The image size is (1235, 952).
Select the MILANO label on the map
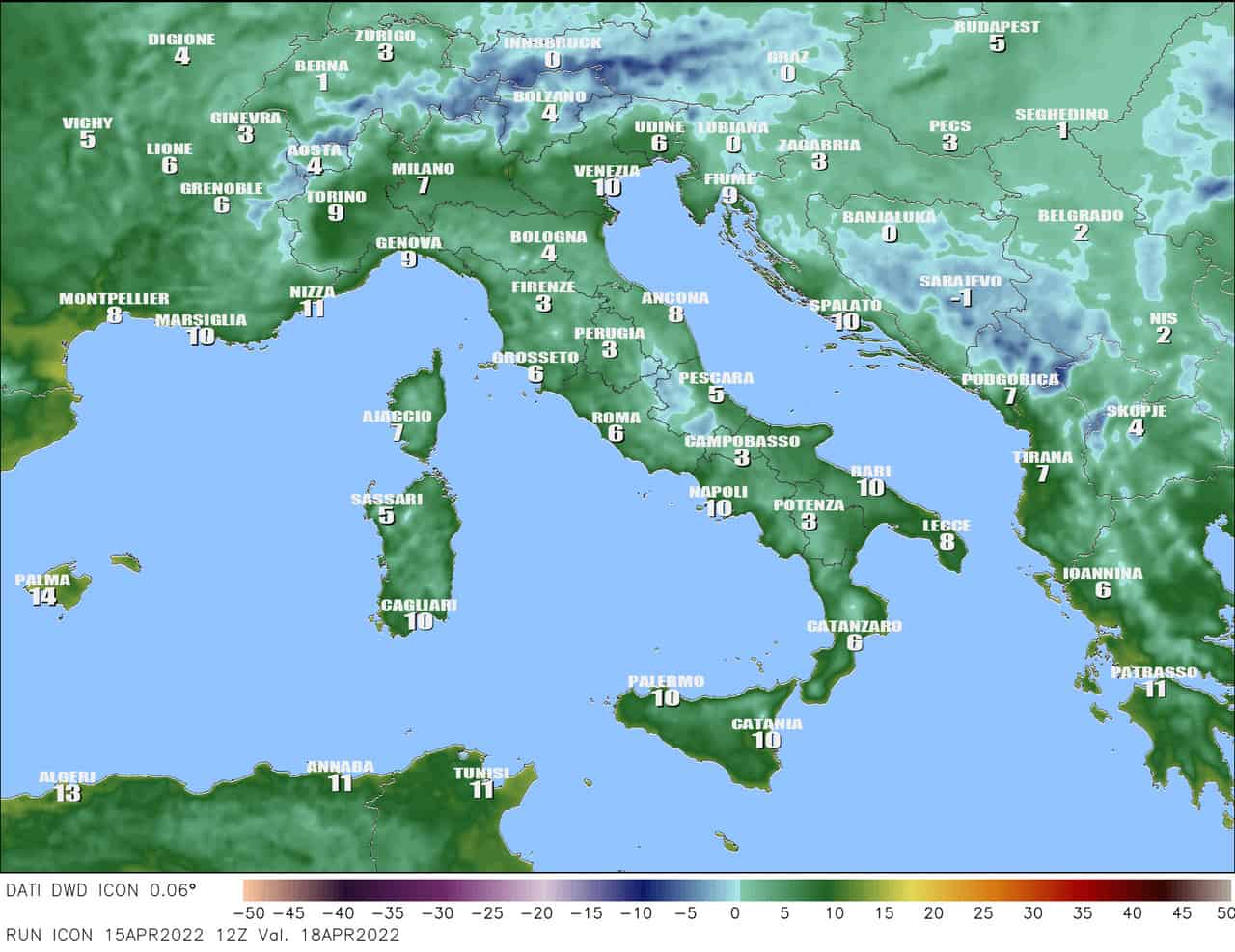click(x=423, y=169)
